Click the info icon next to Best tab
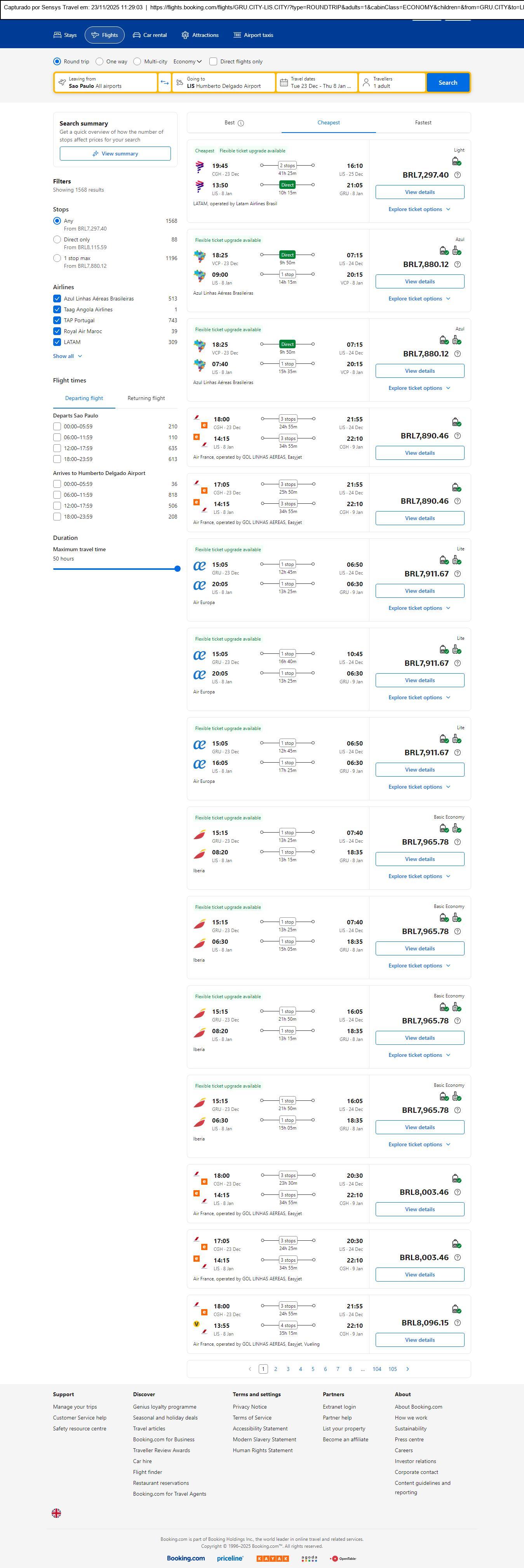This screenshot has width=524, height=1568. pyautogui.click(x=241, y=123)
